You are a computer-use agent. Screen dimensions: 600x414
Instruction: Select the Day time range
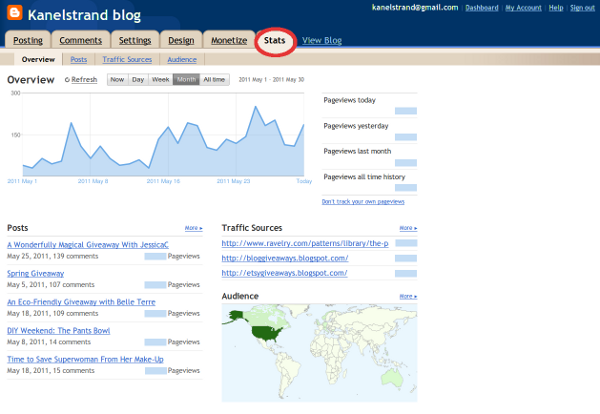[x=138, y=80]
